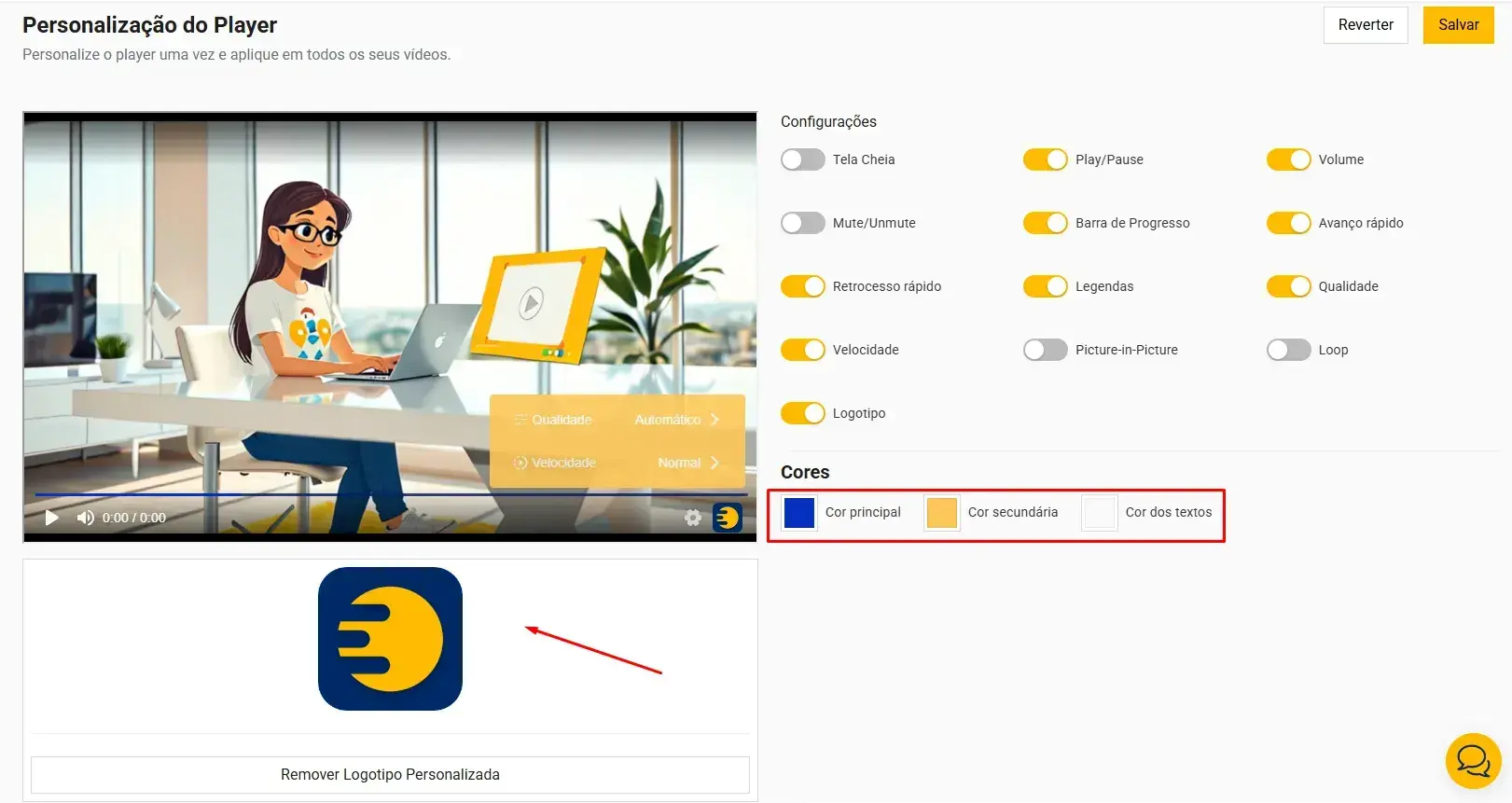Open the chat support bubble icon
The width and height of the screenshot is (1512, 803).
(x=1472, y=761)
